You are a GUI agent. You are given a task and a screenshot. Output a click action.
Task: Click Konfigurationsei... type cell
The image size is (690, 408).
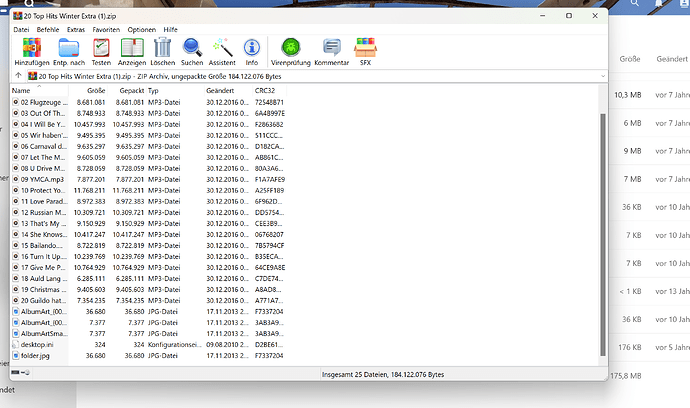[x=175, y=345]
